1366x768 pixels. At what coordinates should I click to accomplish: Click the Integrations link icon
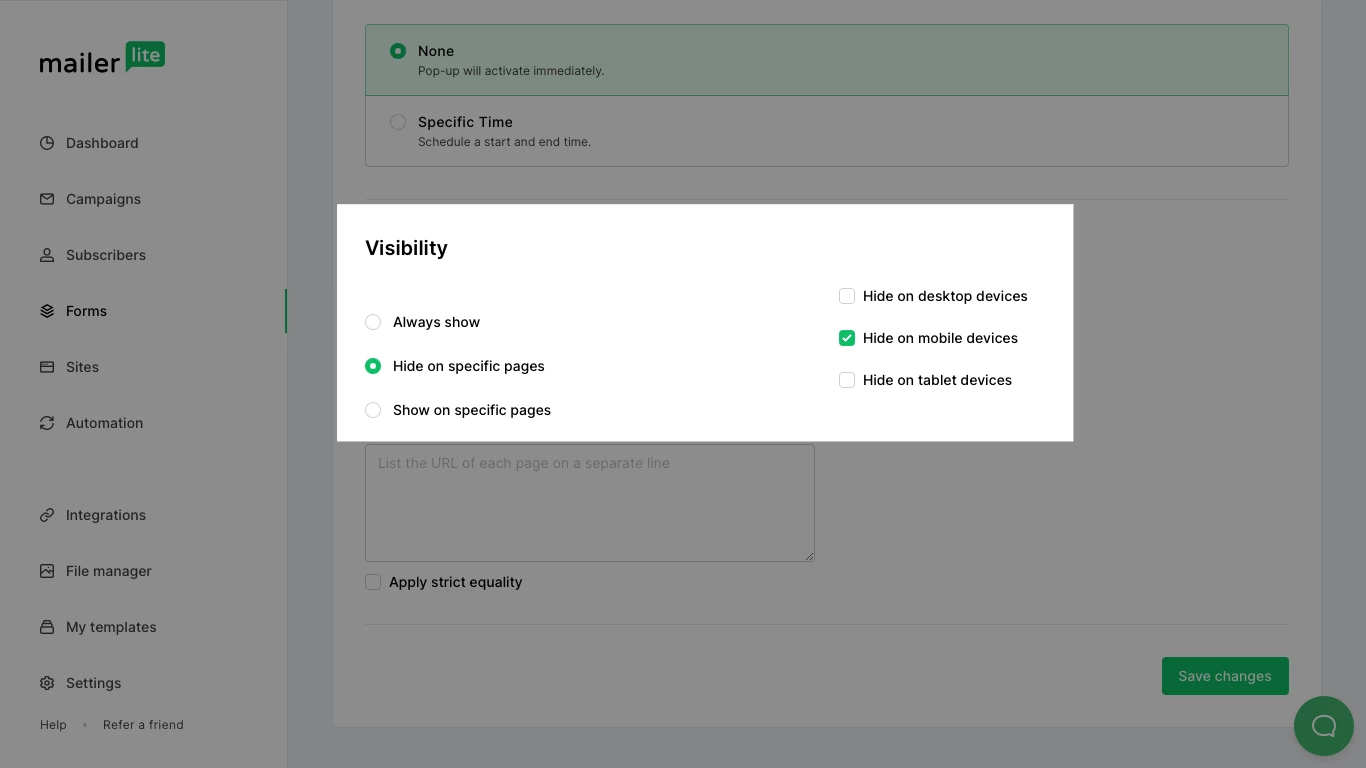(47, 515)
